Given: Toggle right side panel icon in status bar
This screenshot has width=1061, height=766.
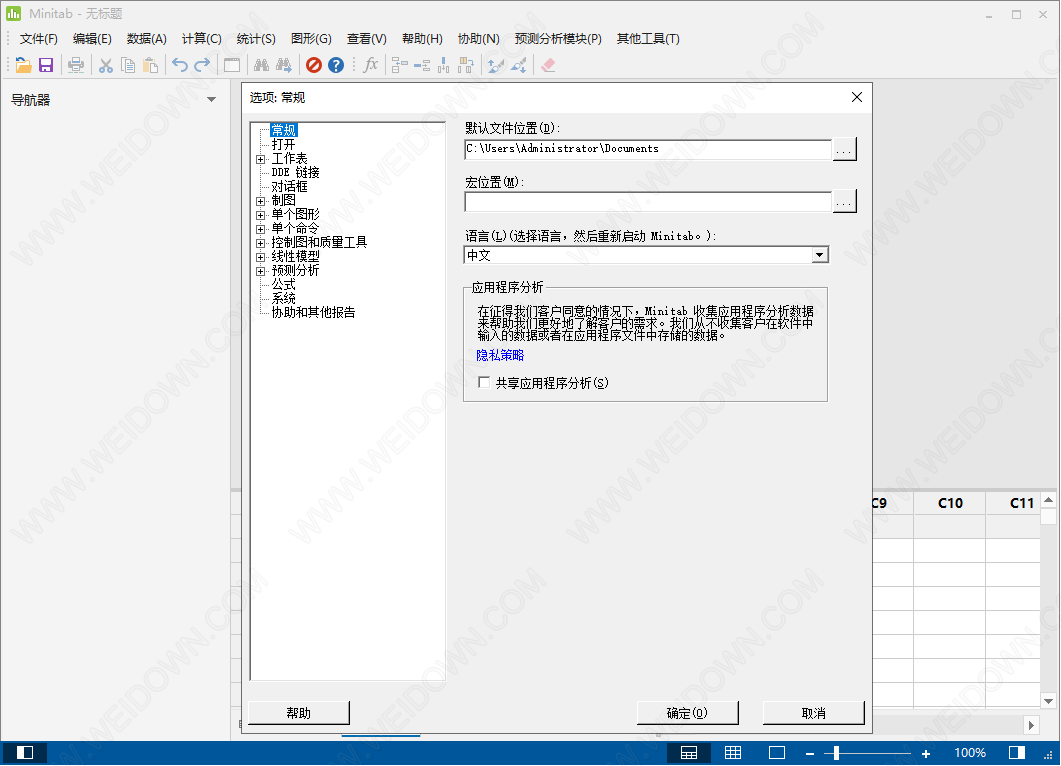Looking at the screenshot, I should pyautogui.click(x=1016, y=752).
